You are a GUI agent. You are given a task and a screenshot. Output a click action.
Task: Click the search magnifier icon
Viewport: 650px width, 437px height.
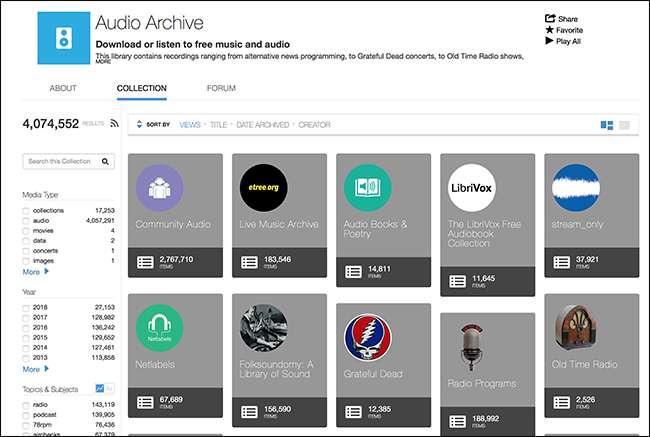click(x=108, y=161)
